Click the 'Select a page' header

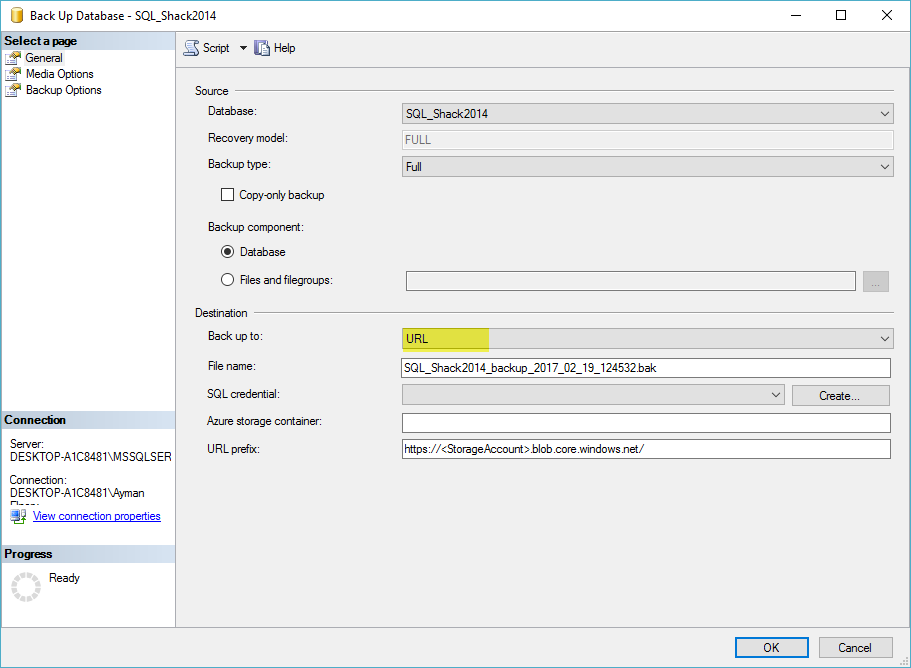pyautogui.click(x=88, y=41)
